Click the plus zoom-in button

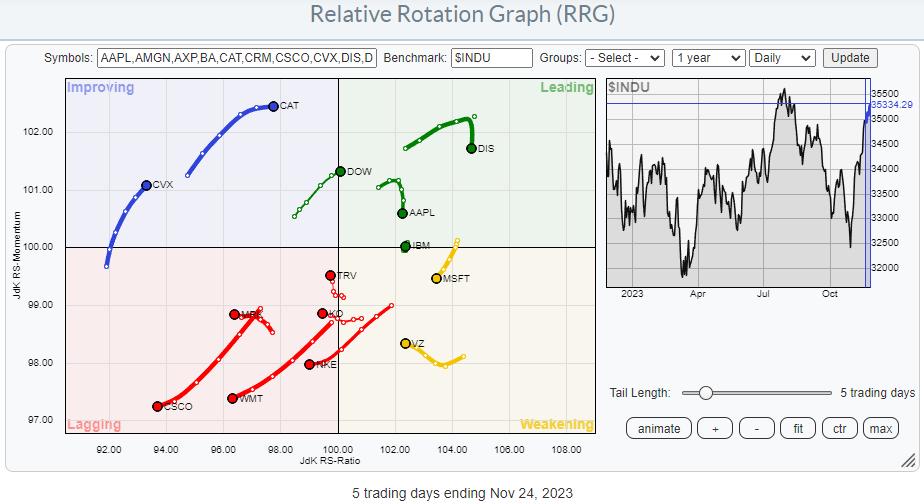(x=715, y=428)
